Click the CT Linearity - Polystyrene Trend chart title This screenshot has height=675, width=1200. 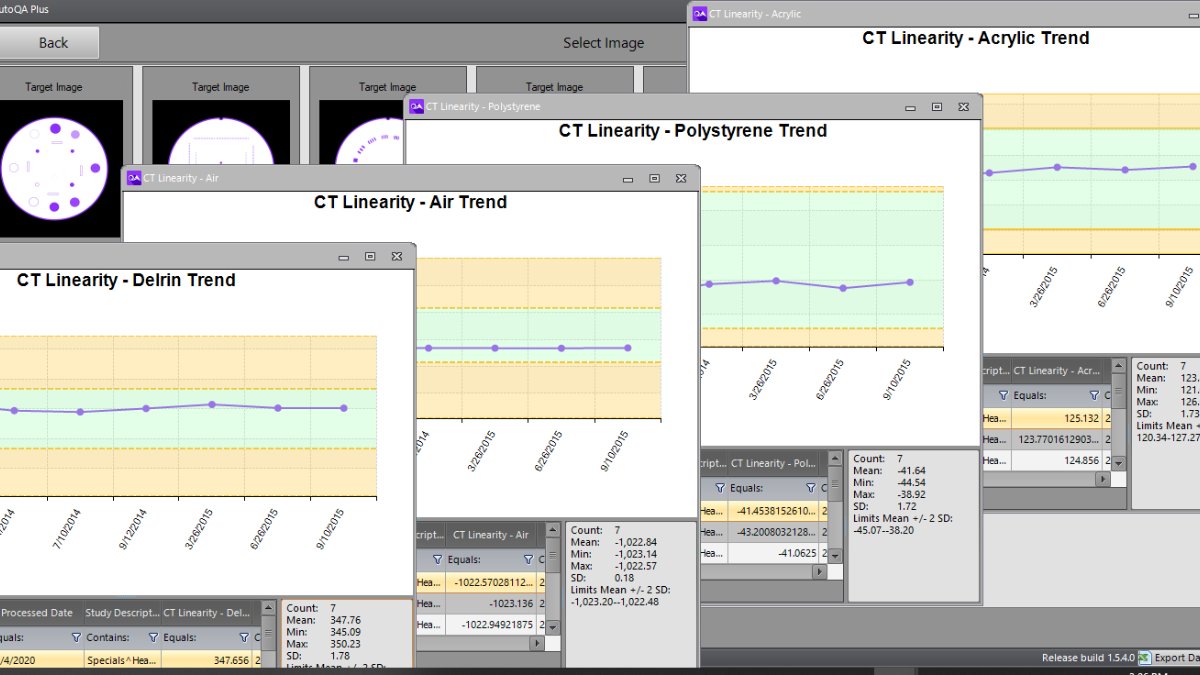[693, 131]
